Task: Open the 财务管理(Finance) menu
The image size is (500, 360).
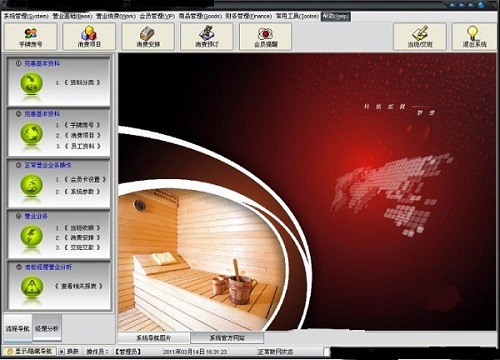Action: (x=248, y=16)
